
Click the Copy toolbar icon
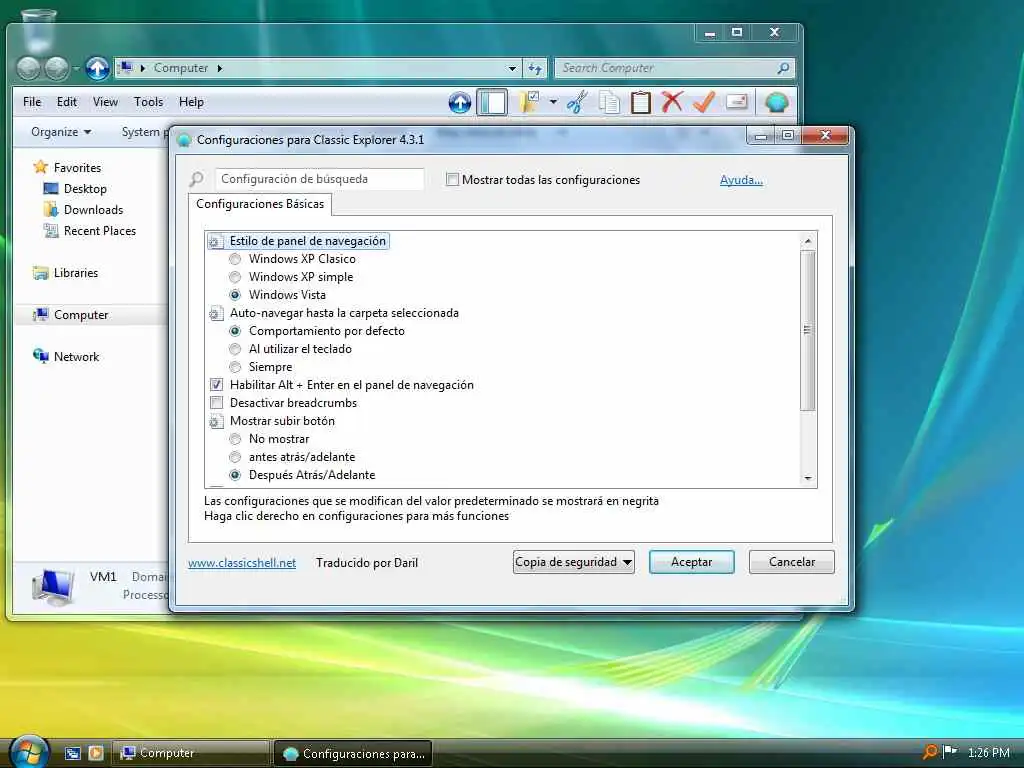[609, 103]
